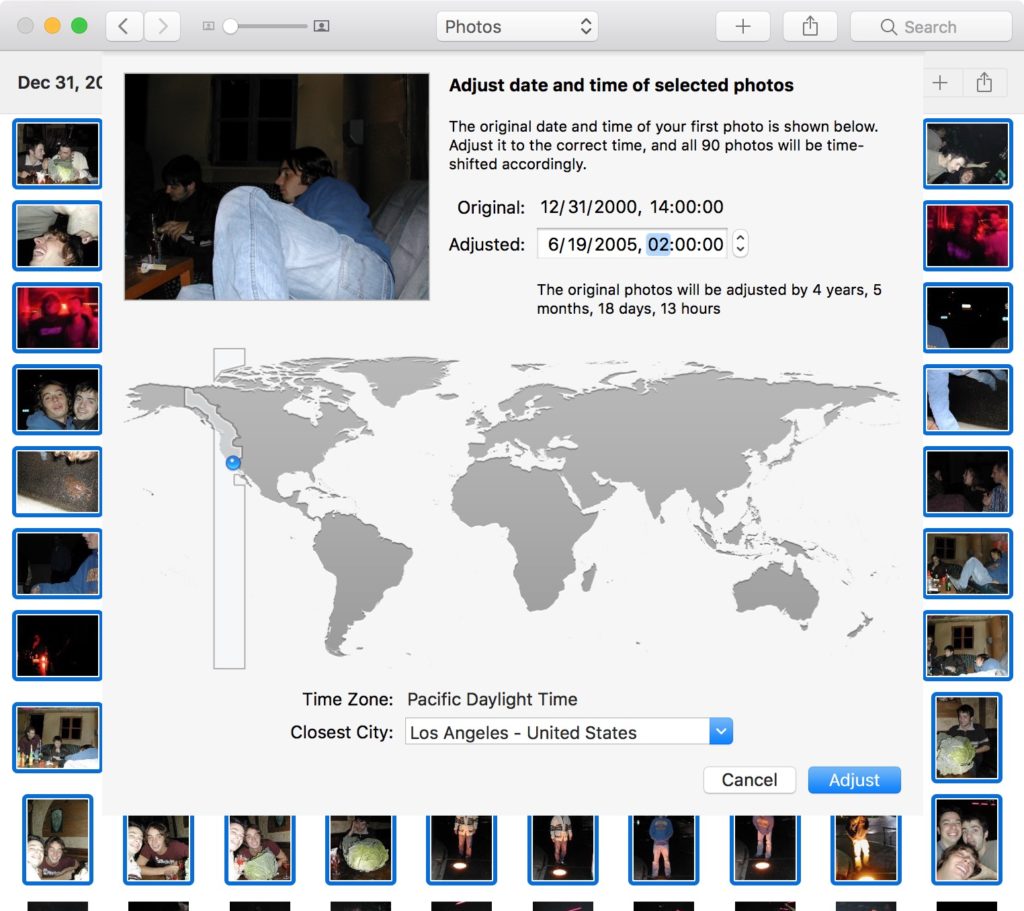This screenshot has width=1024, height=911.
Task: Click the plus button in the top toolbar
Action: tap(743, 27)
